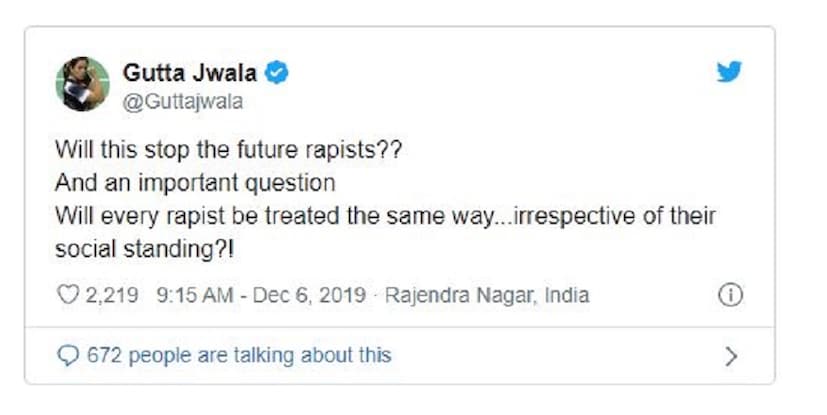
Task: Open Gutta Jwala's profile picture
Action: point(82,84)
